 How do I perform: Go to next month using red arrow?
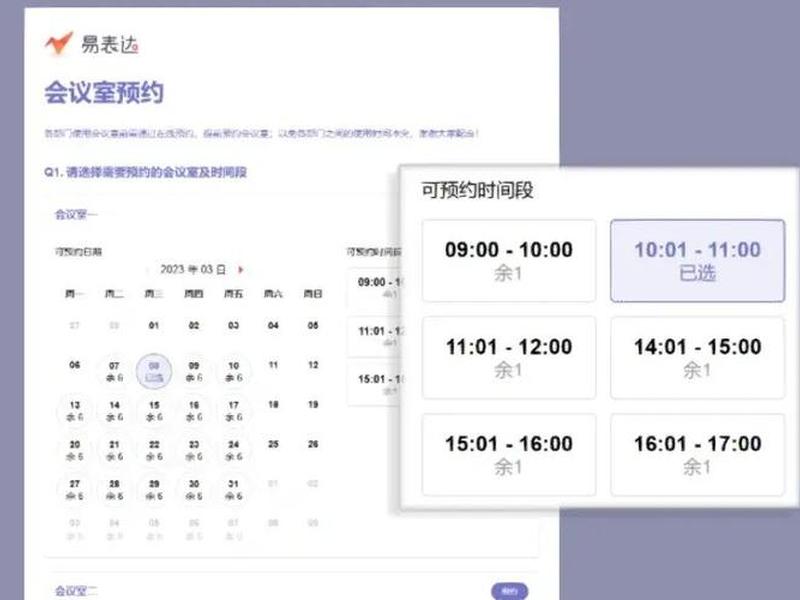(x=241, y=269)
